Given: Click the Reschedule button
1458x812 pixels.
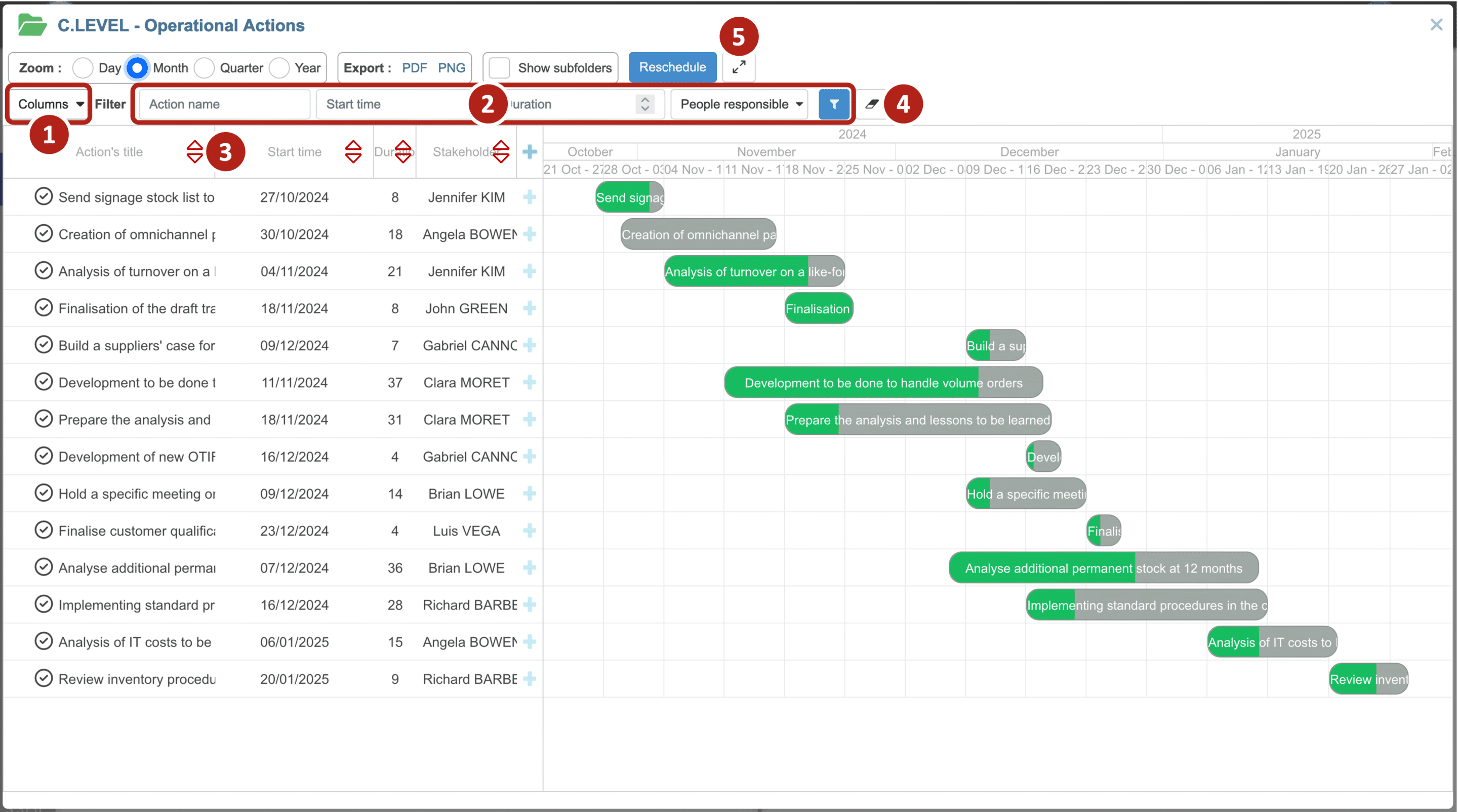Looking at the screenshot, I should (672, 67).
